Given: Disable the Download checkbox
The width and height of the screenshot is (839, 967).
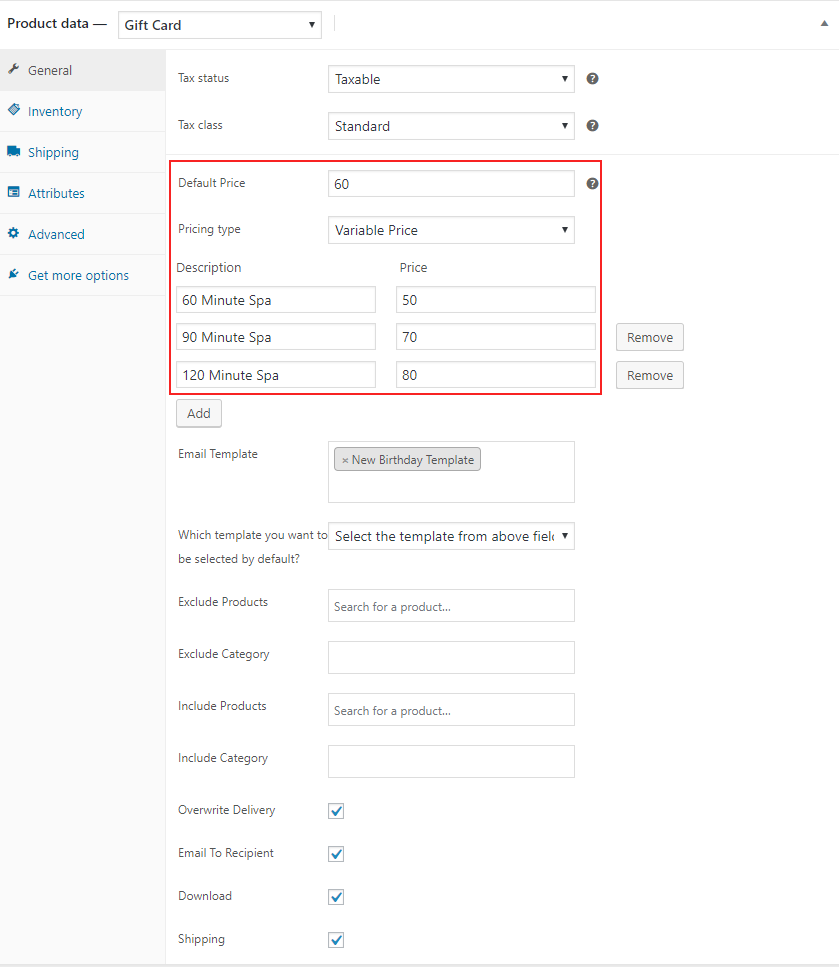Looking at the screenshot, I should click(336, 897).
